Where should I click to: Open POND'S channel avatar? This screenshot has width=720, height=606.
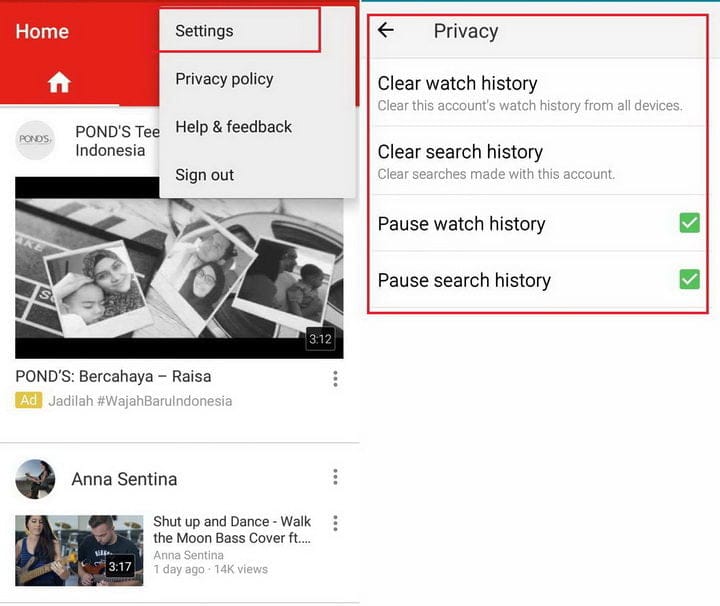(x=35, y=140)
